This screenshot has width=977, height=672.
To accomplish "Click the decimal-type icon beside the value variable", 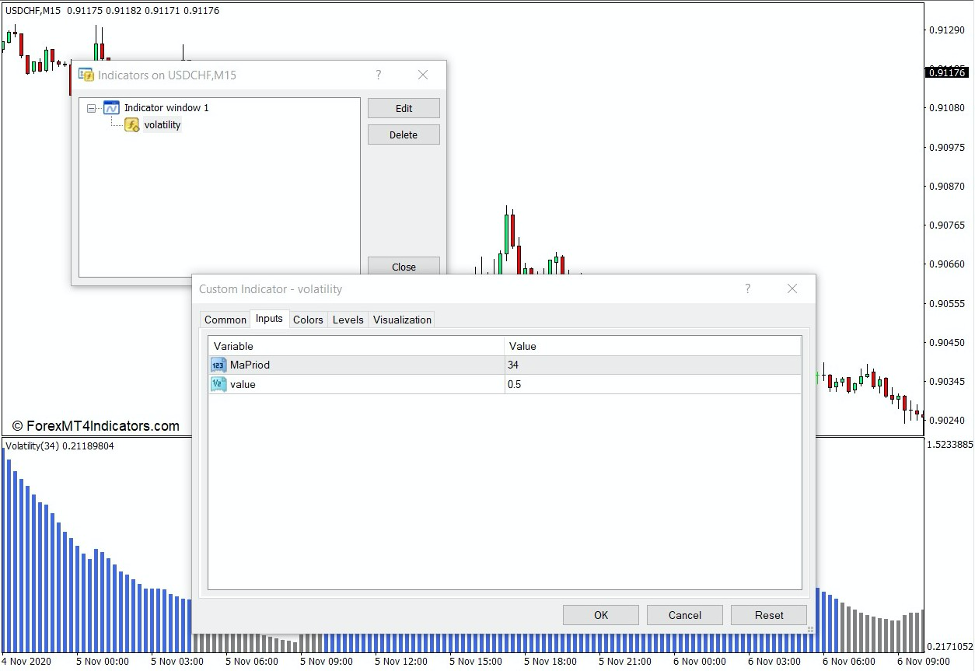I will tap(219, 384).
